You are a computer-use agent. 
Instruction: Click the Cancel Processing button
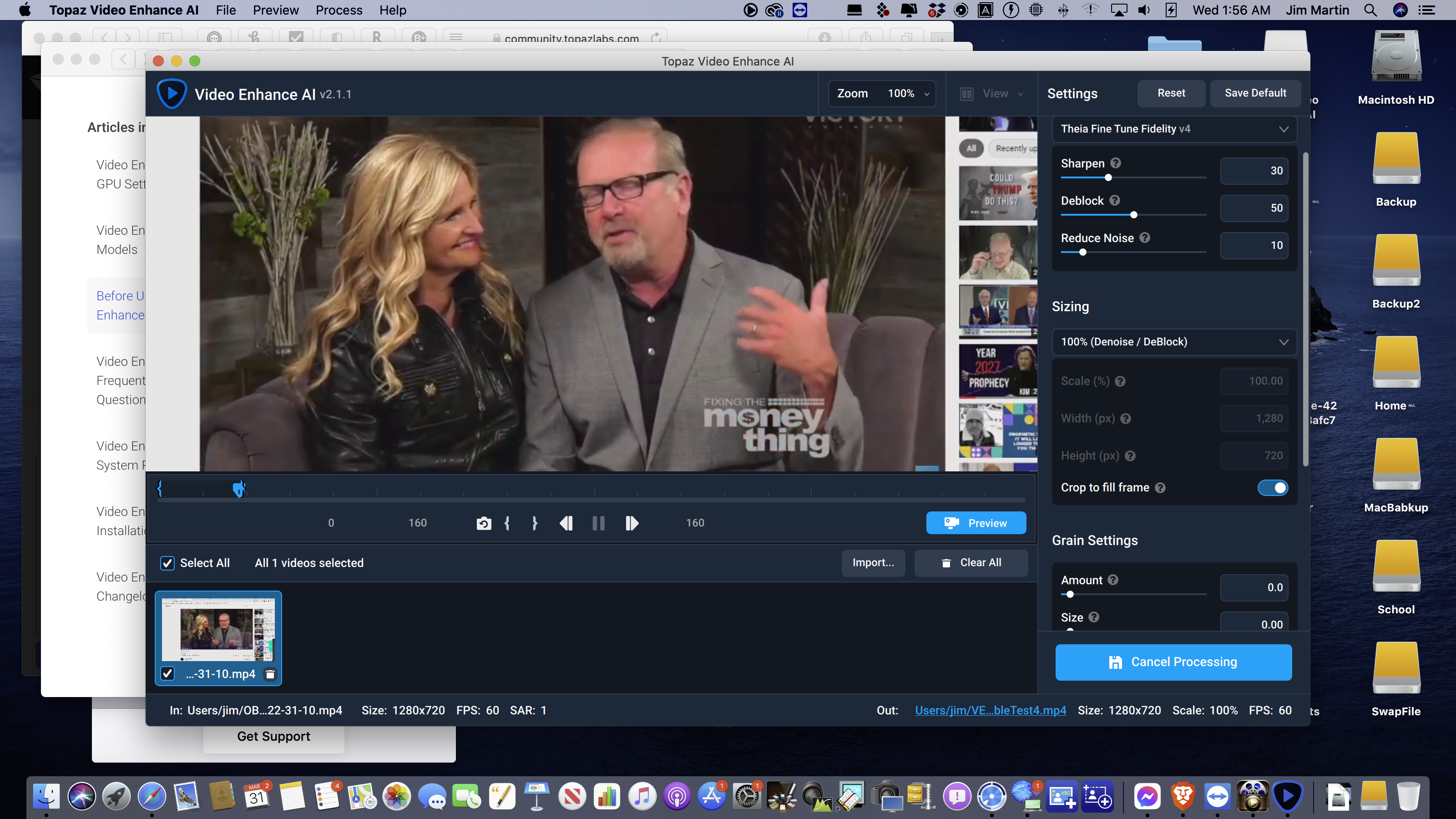(x=1173, y=662)
